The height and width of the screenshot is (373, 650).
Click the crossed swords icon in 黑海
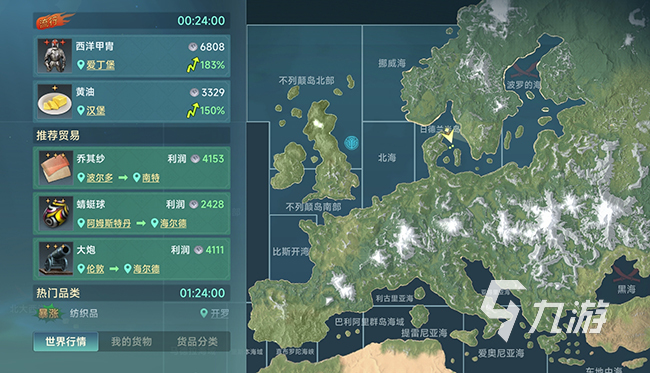pyautogui.click(x=626, y=274)
